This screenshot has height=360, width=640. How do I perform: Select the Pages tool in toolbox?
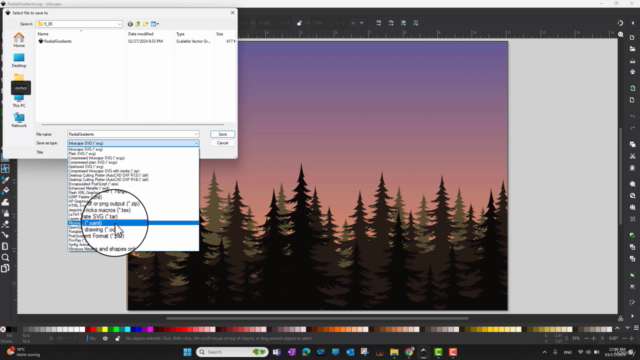pyautogui.click(x=5, y=269)
